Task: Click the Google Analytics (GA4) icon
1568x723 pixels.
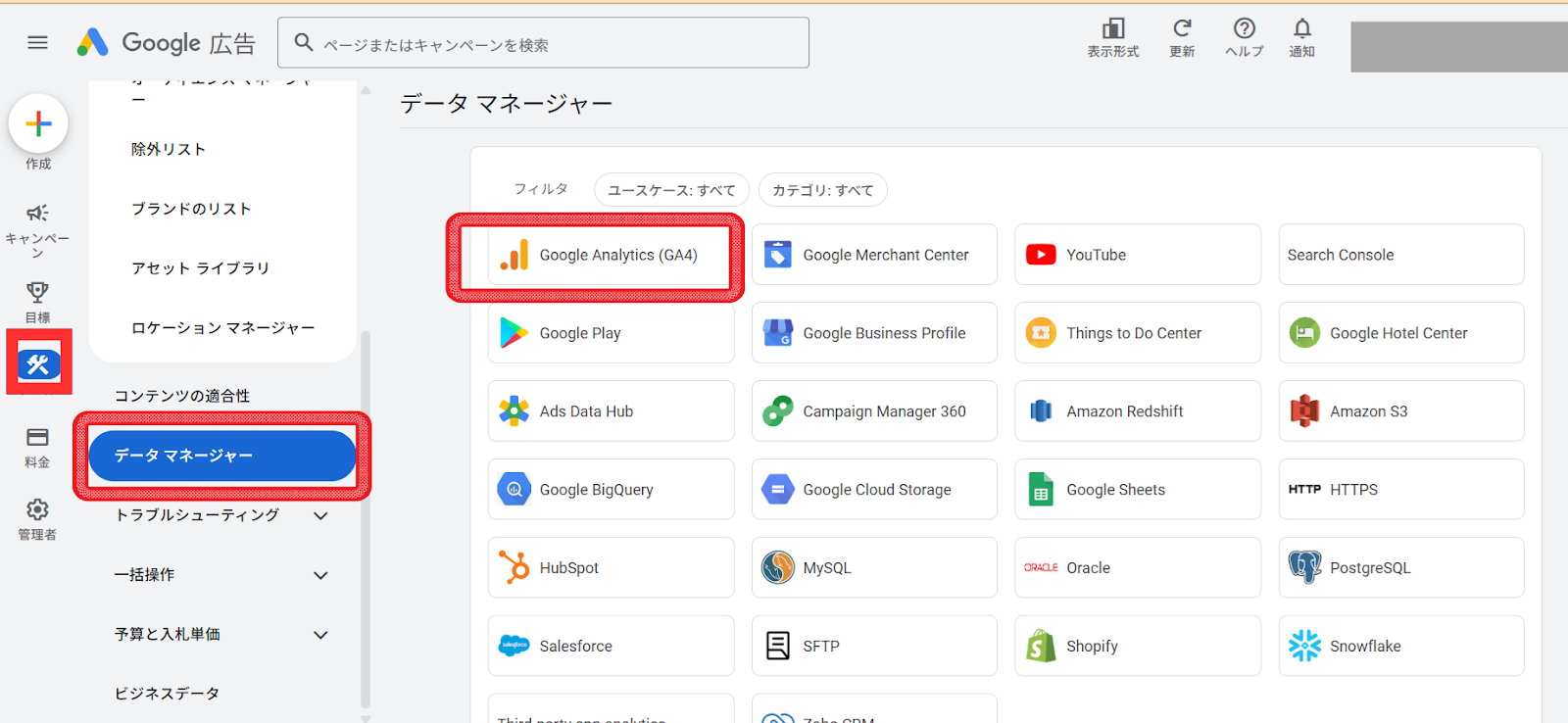Action: (514, 255)
